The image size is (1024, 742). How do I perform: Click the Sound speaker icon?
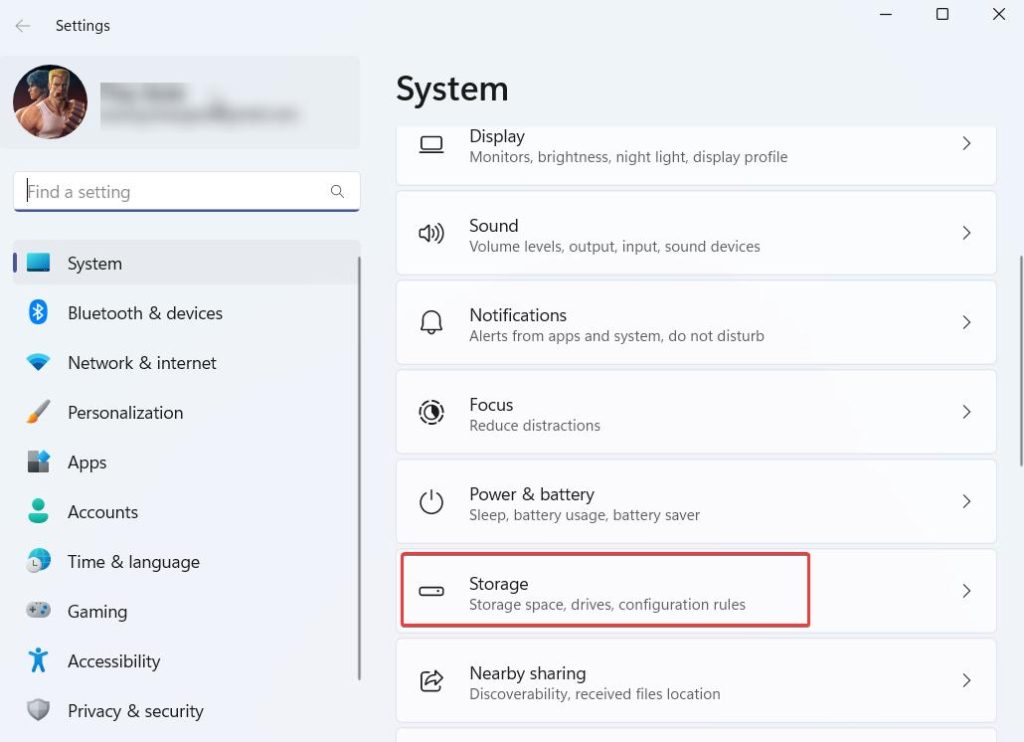tap(431, 233)
